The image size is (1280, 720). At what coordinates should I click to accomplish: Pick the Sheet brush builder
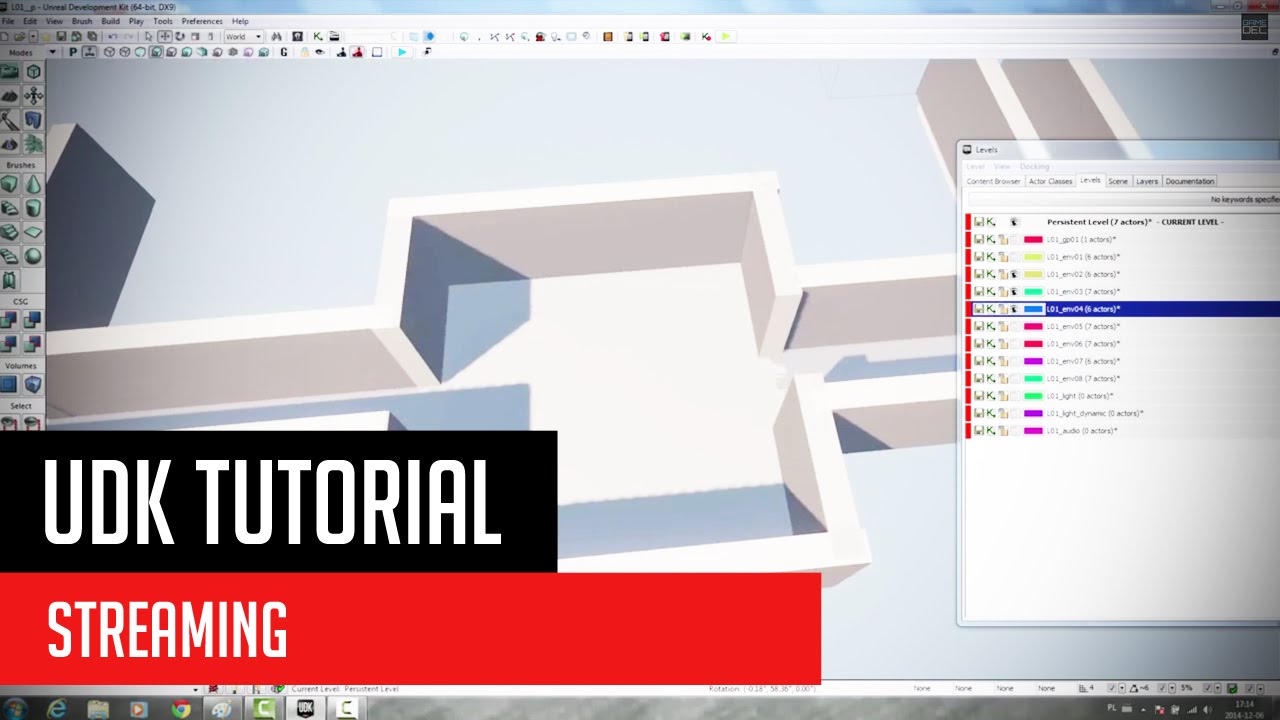pyautogui.click(x=33, y=232)
